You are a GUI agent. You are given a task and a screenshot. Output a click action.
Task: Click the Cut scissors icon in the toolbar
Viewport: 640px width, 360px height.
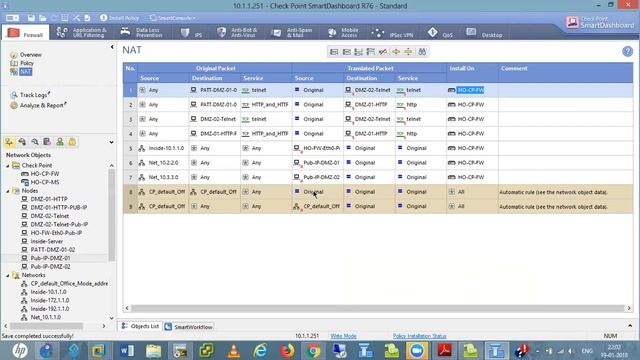point(76,18)
